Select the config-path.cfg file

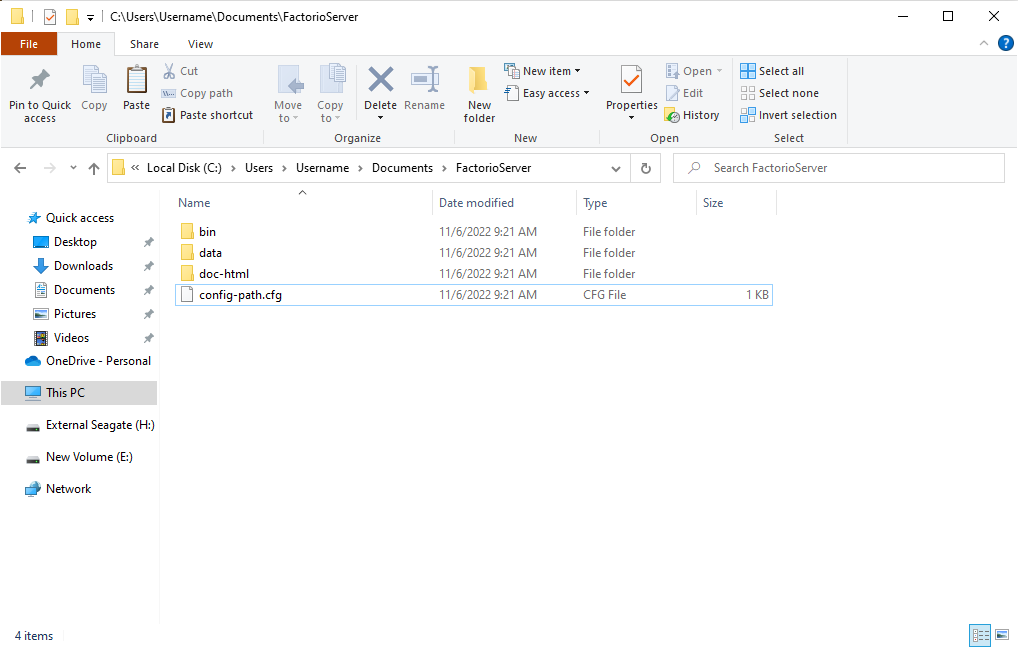[474, 295]
